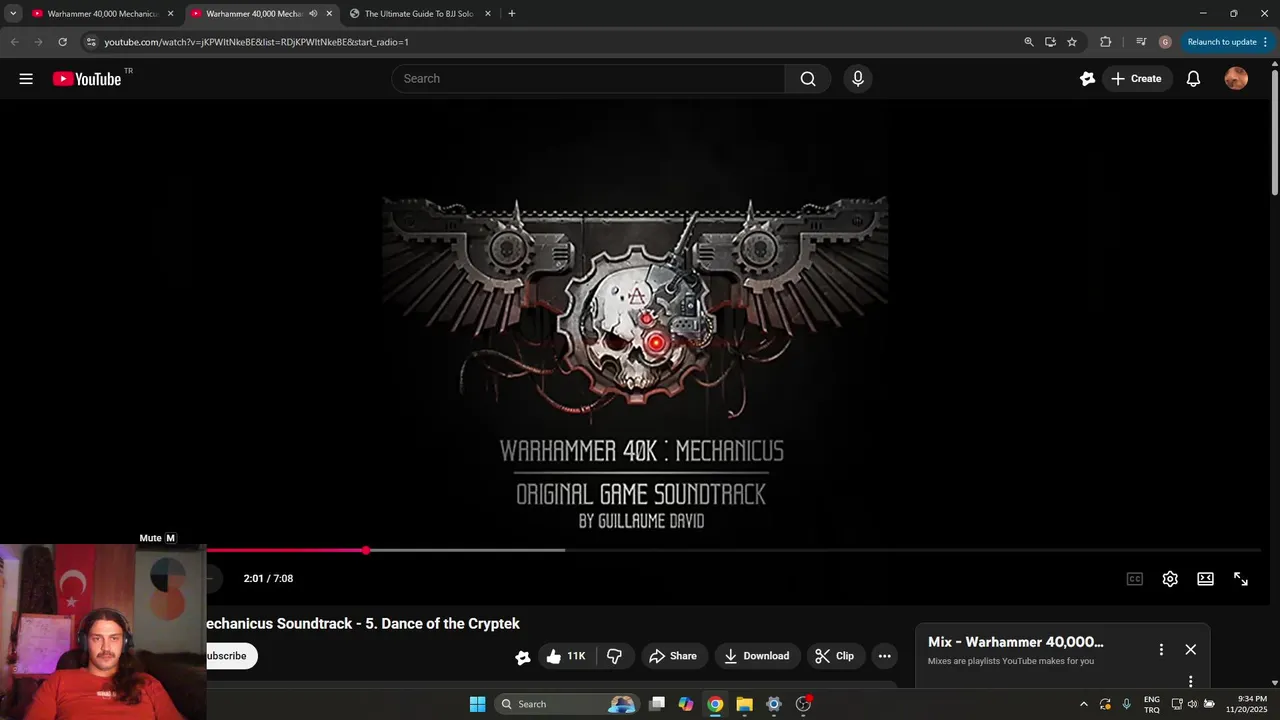Share the video
The height and width of the screenshot is (720, 1280).
click(x=673, y=656)
